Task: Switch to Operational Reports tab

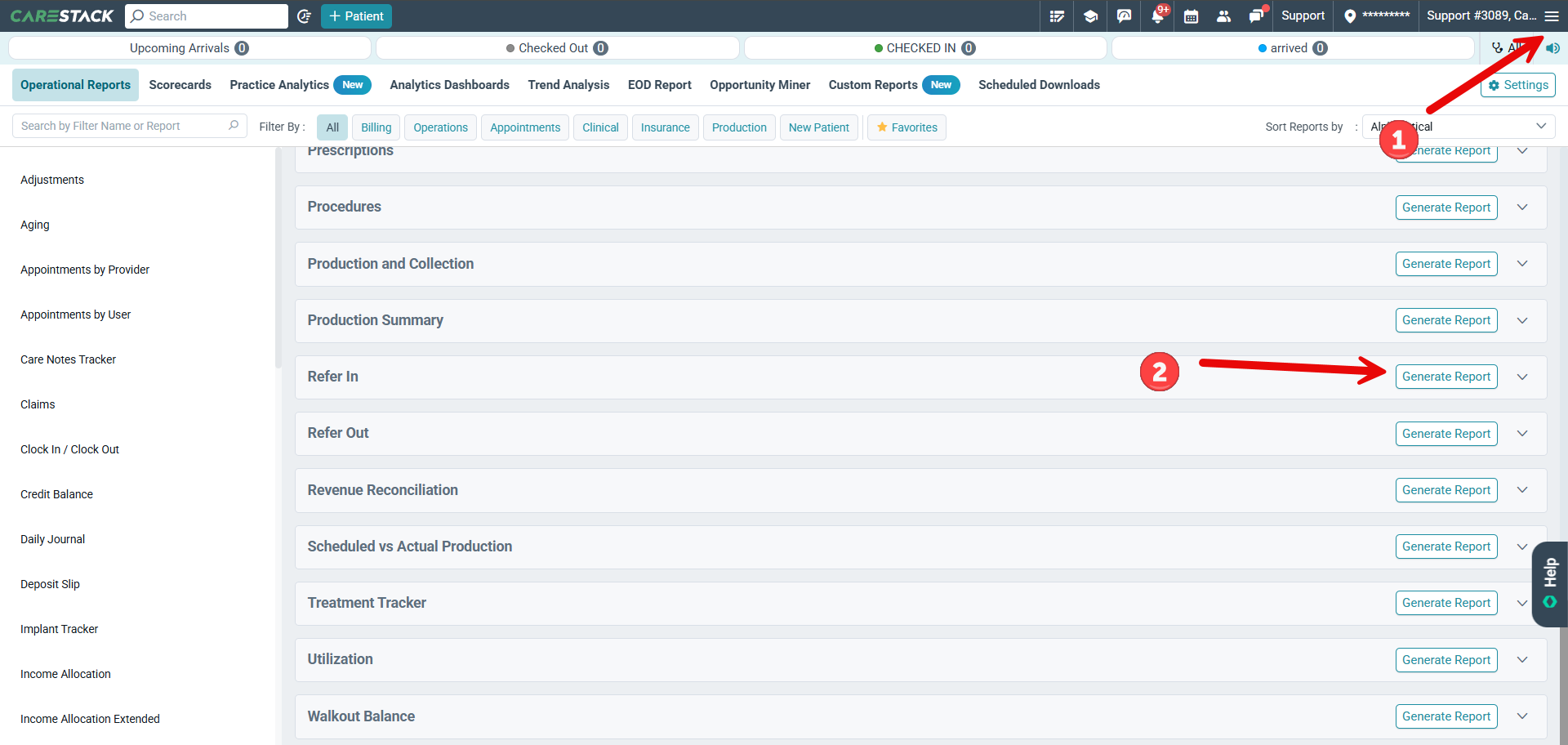Action: coord(75,85)
